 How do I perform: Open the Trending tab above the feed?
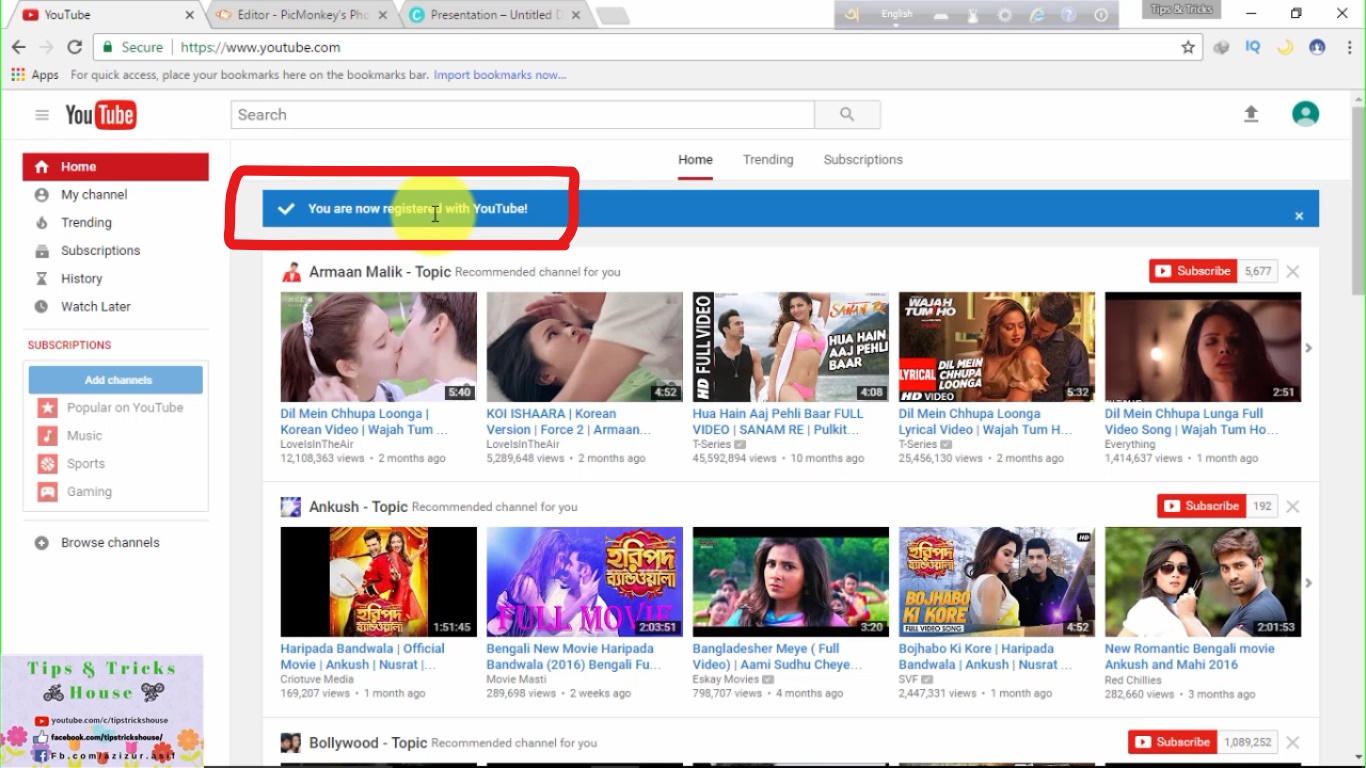click(x=768, y=160)
